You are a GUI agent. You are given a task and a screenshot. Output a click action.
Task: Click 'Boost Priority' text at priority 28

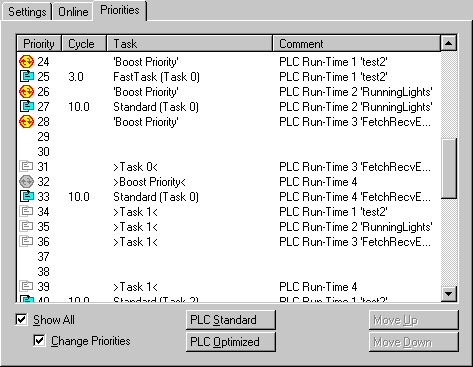point(146,122)
